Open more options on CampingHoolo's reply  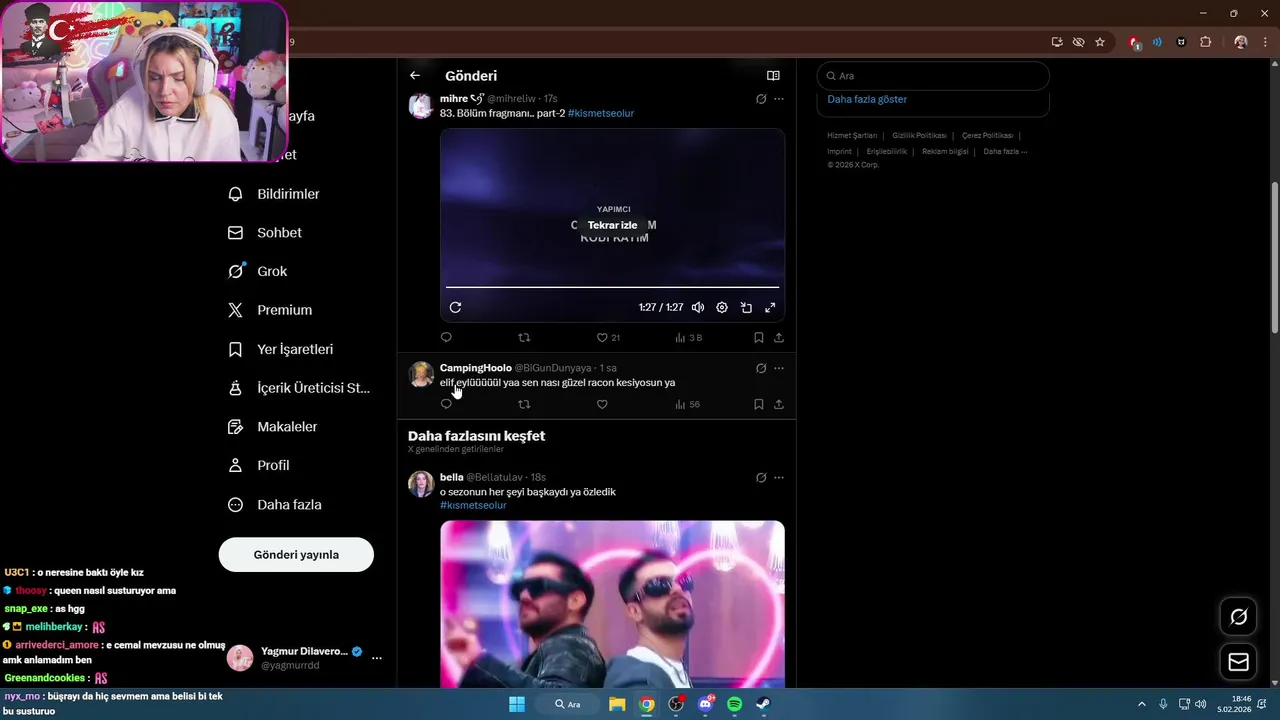(x=779, y=368)
